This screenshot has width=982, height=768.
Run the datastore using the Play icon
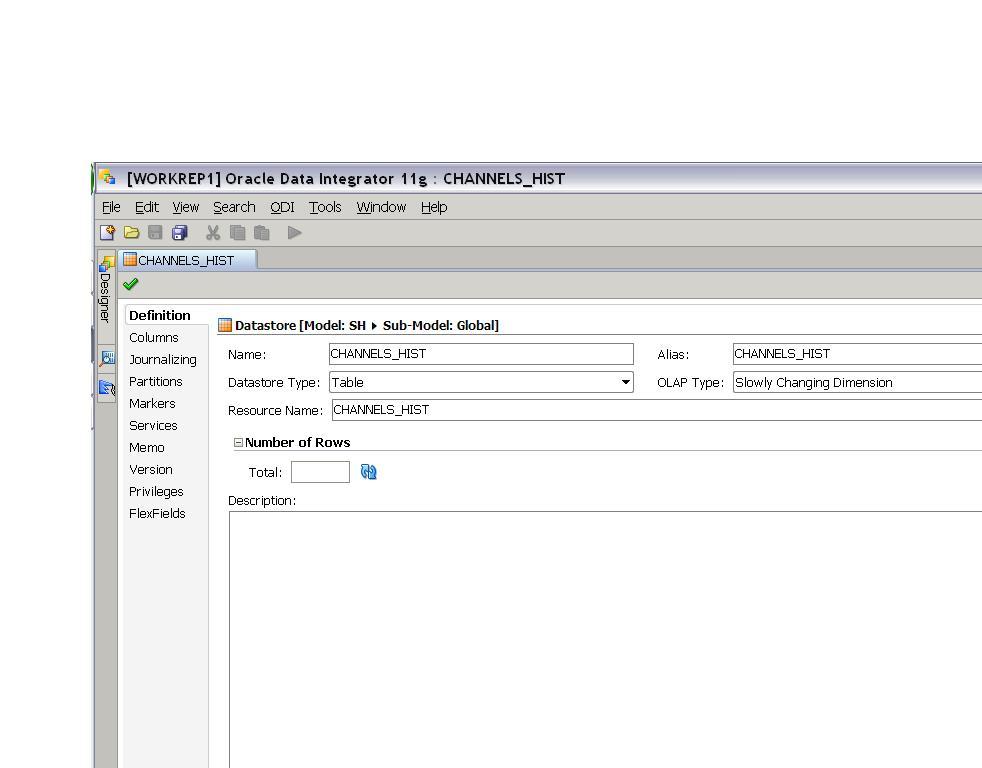294,232
